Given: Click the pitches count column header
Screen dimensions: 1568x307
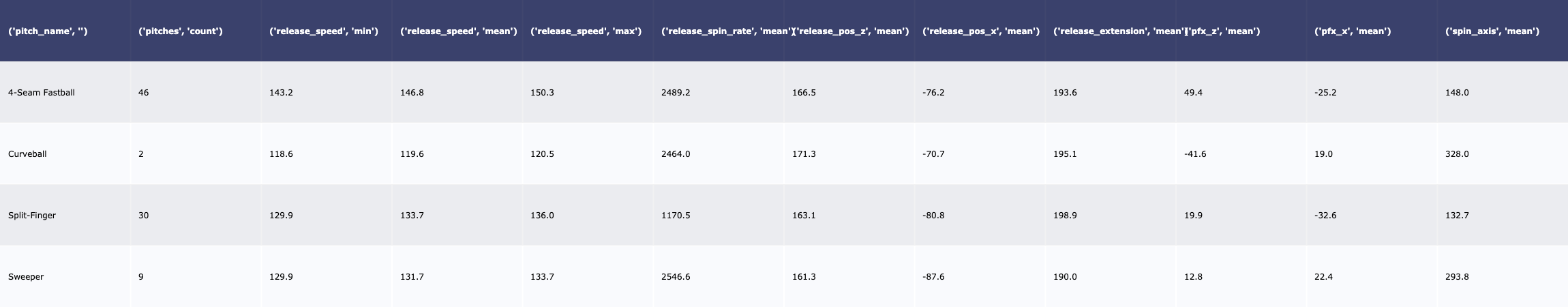Looking at the screenshot, I should point(181,31).
